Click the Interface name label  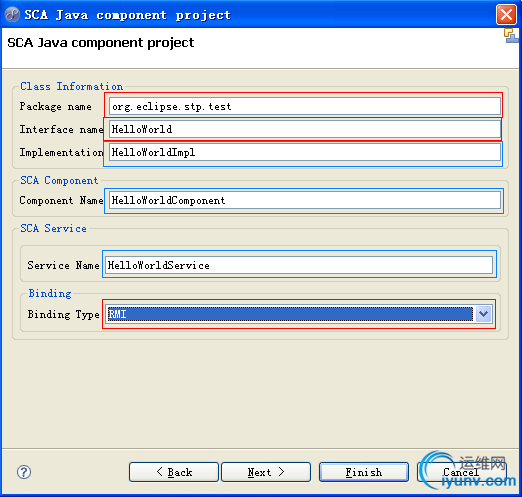pos(61,129)
